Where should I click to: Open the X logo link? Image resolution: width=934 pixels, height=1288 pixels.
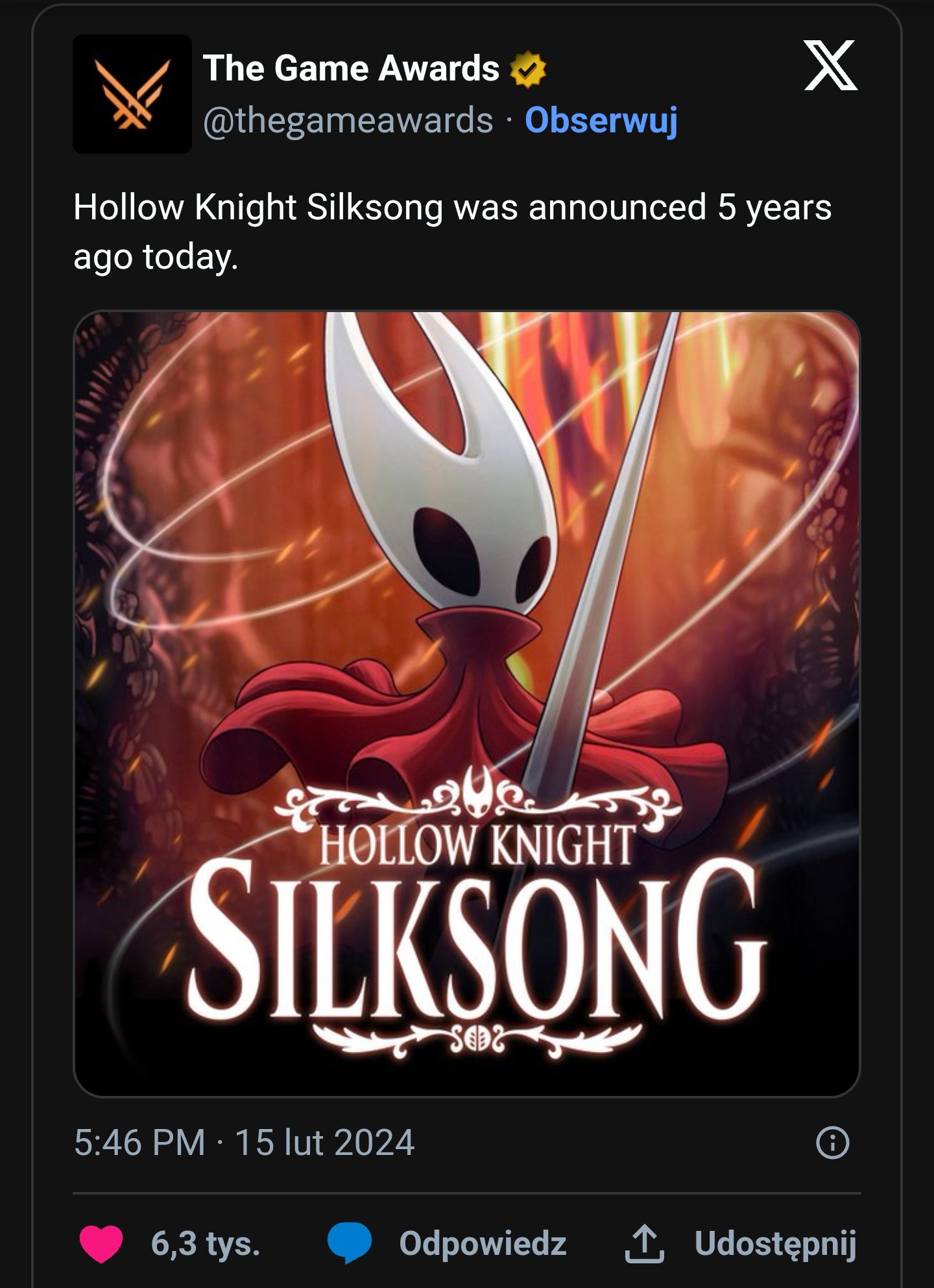pyautogui.click(x=831, y=65)
